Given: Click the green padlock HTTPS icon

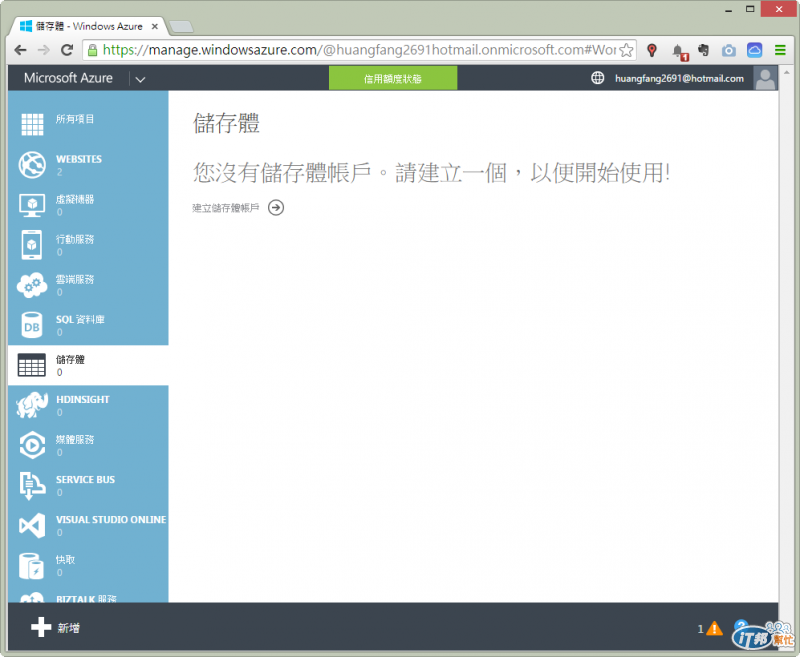Looking at the screenshot, I should point(92,50).
